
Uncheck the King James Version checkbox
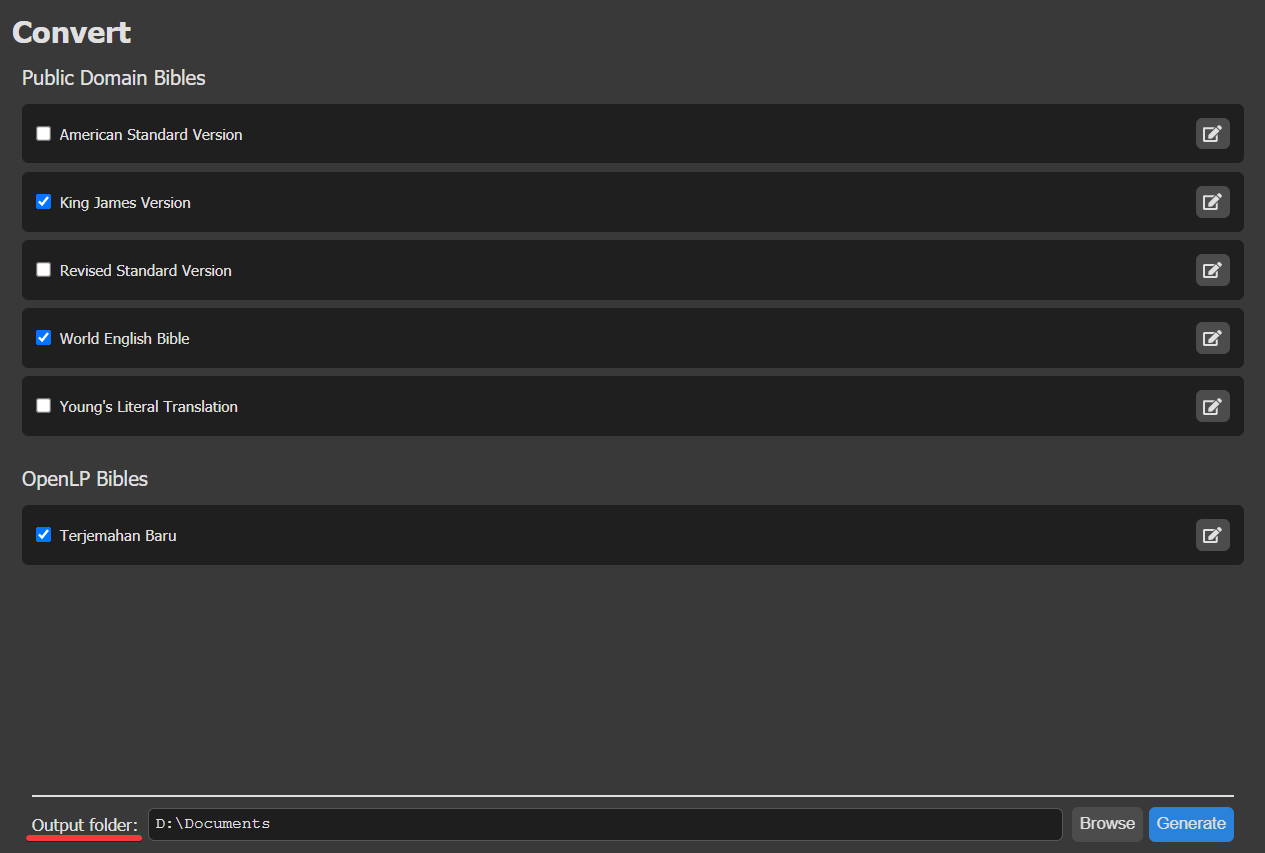43,201
